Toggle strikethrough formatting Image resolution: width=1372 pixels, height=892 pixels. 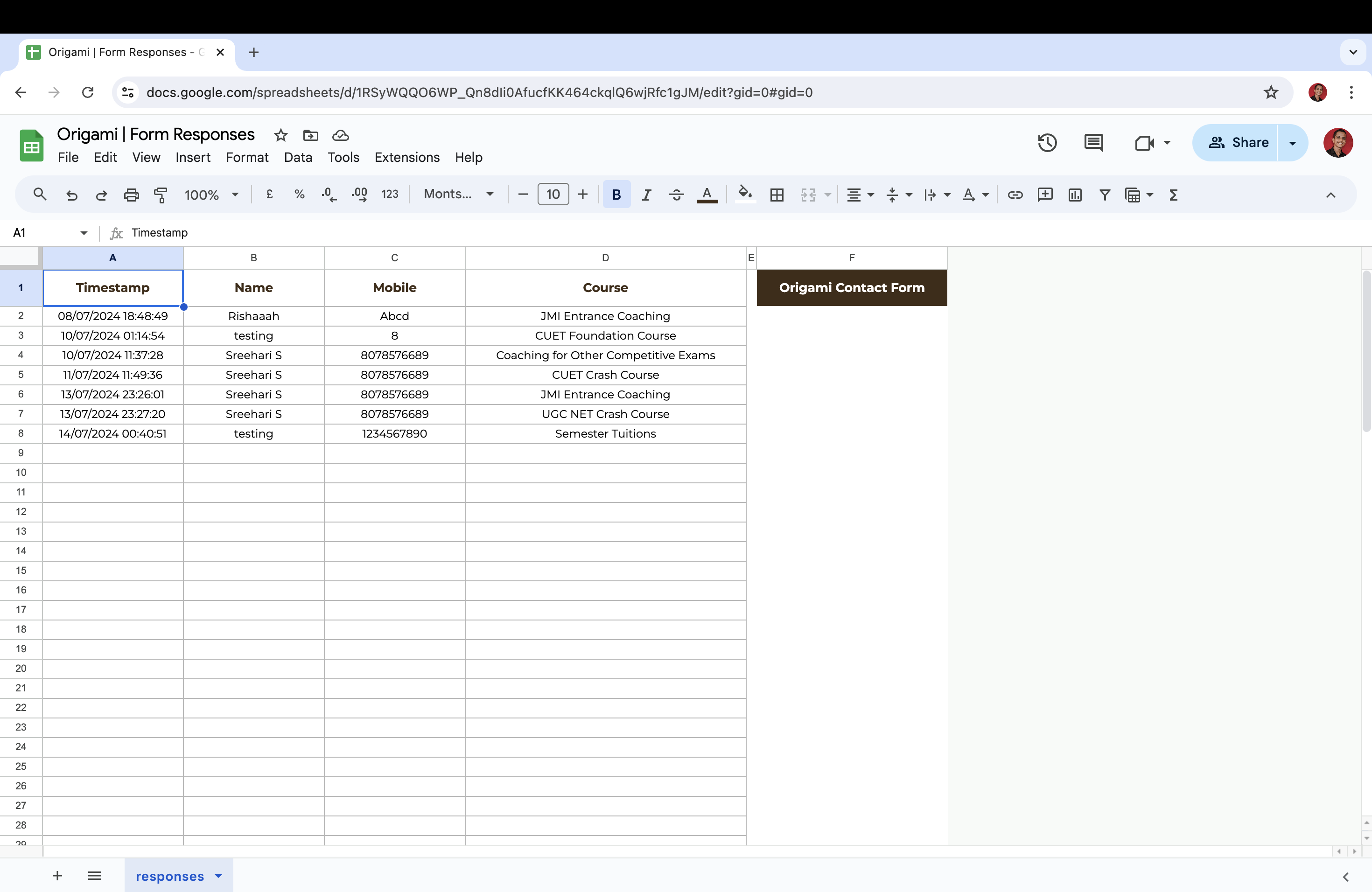point(676,195)
